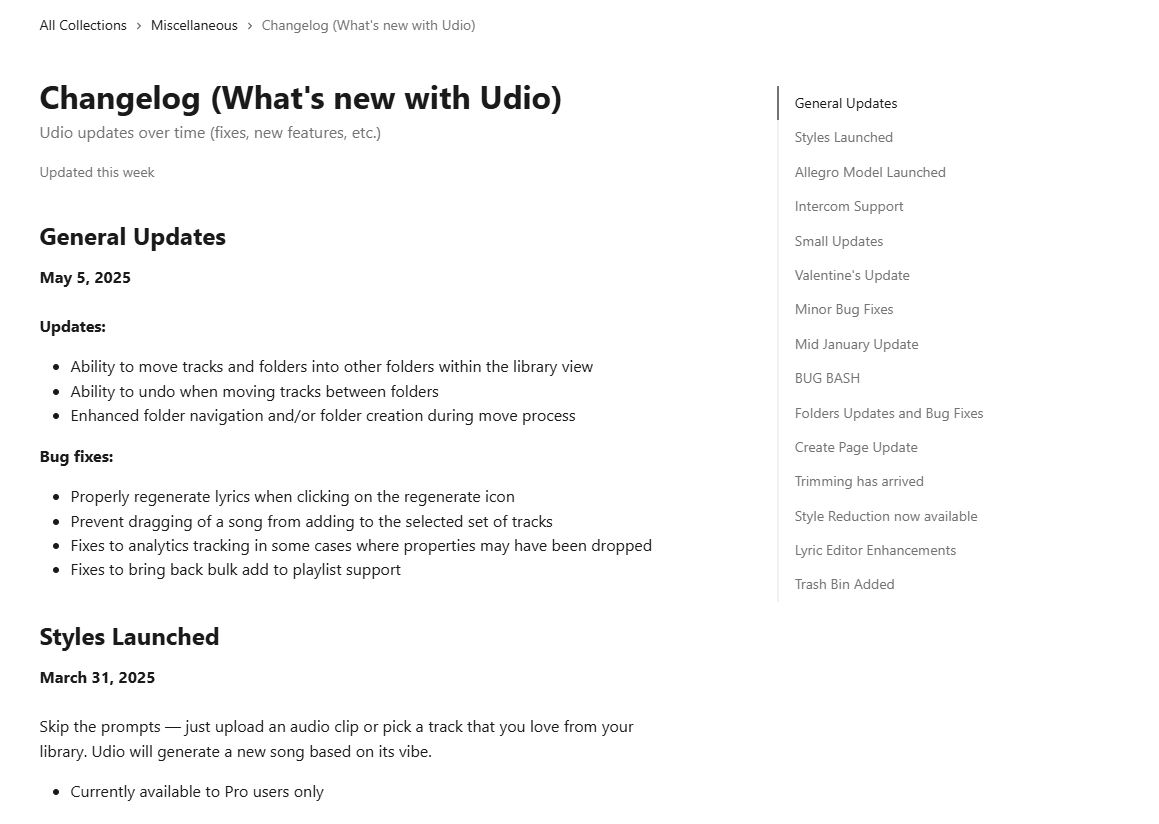Viewport: 1159px width, 824px height.
Task: Open Style Reduction now available link
Action: [885, 516]
